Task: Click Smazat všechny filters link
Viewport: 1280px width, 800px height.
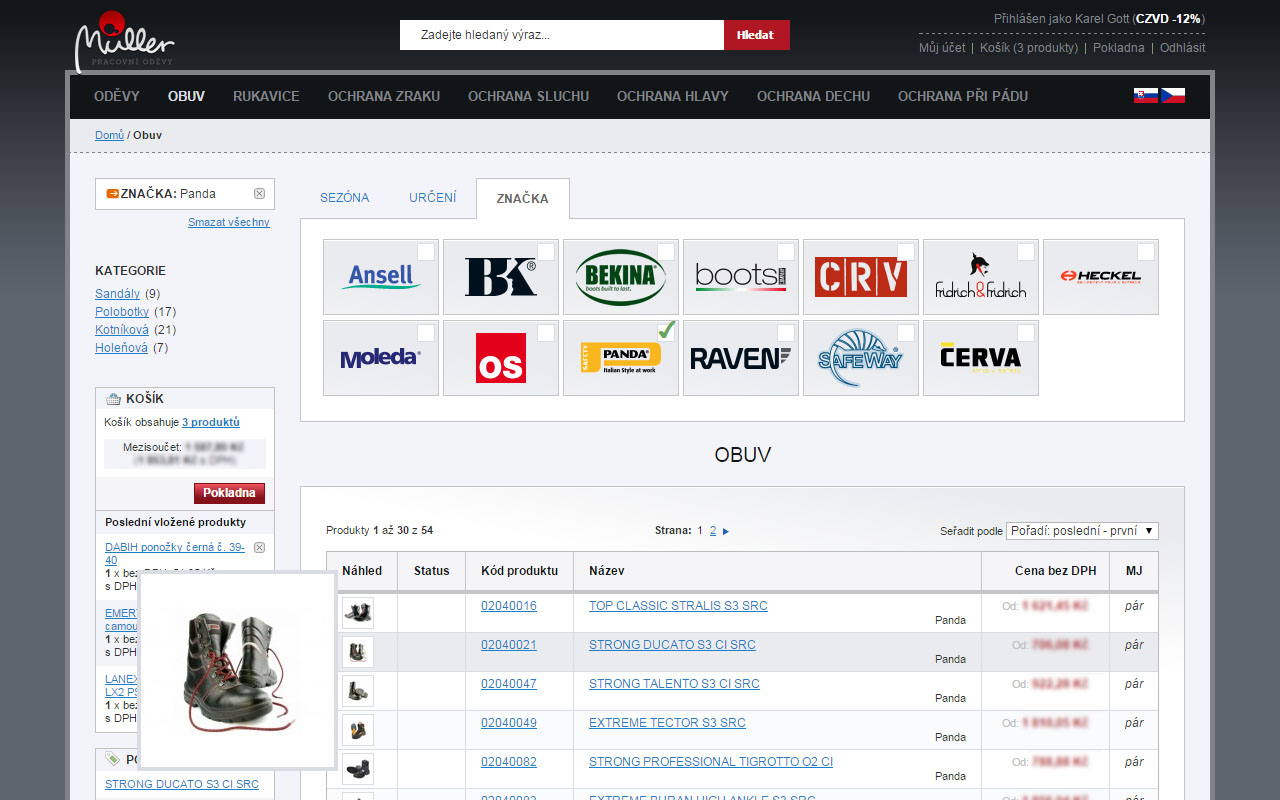Action: pyautogui.click(x=229, y=222)
